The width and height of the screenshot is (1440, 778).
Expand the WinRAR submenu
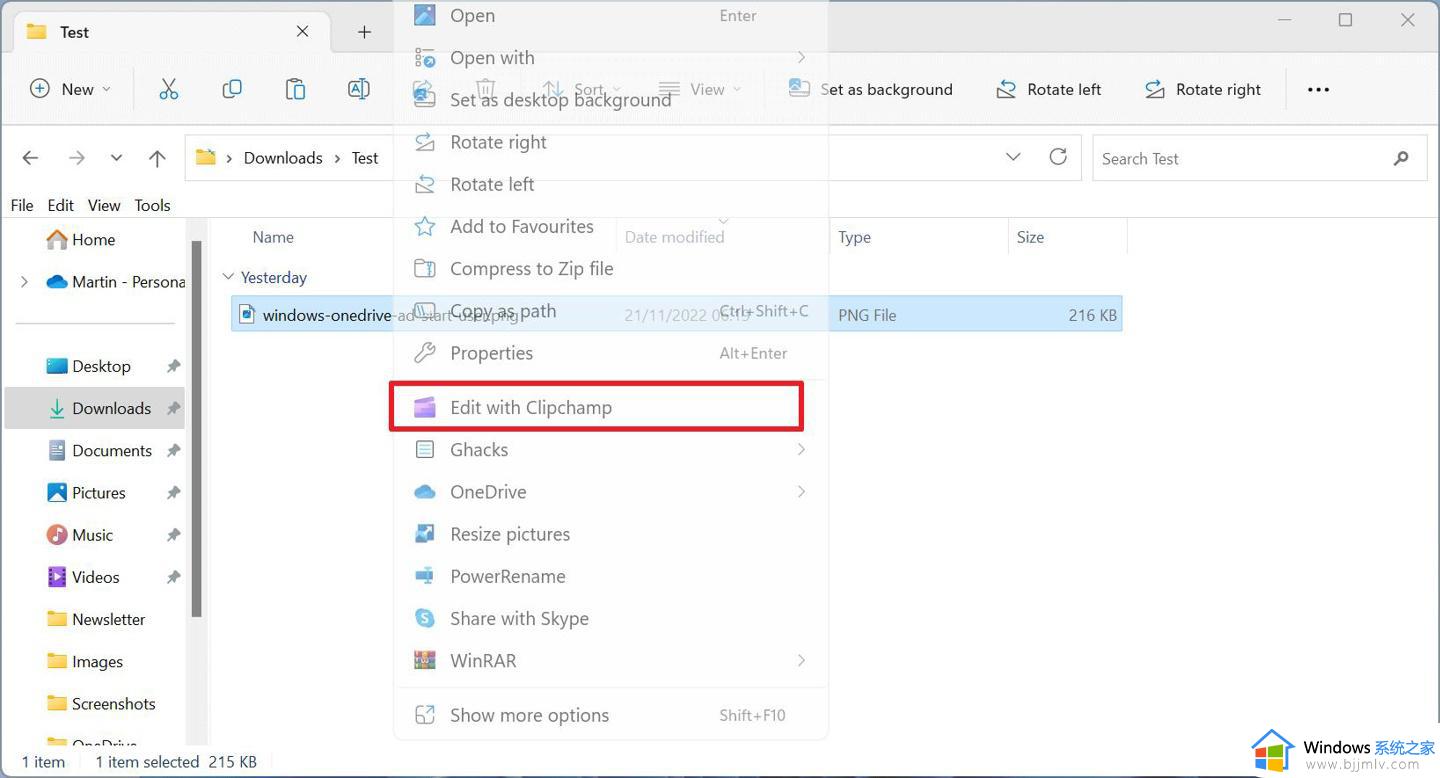click(611, 660)
